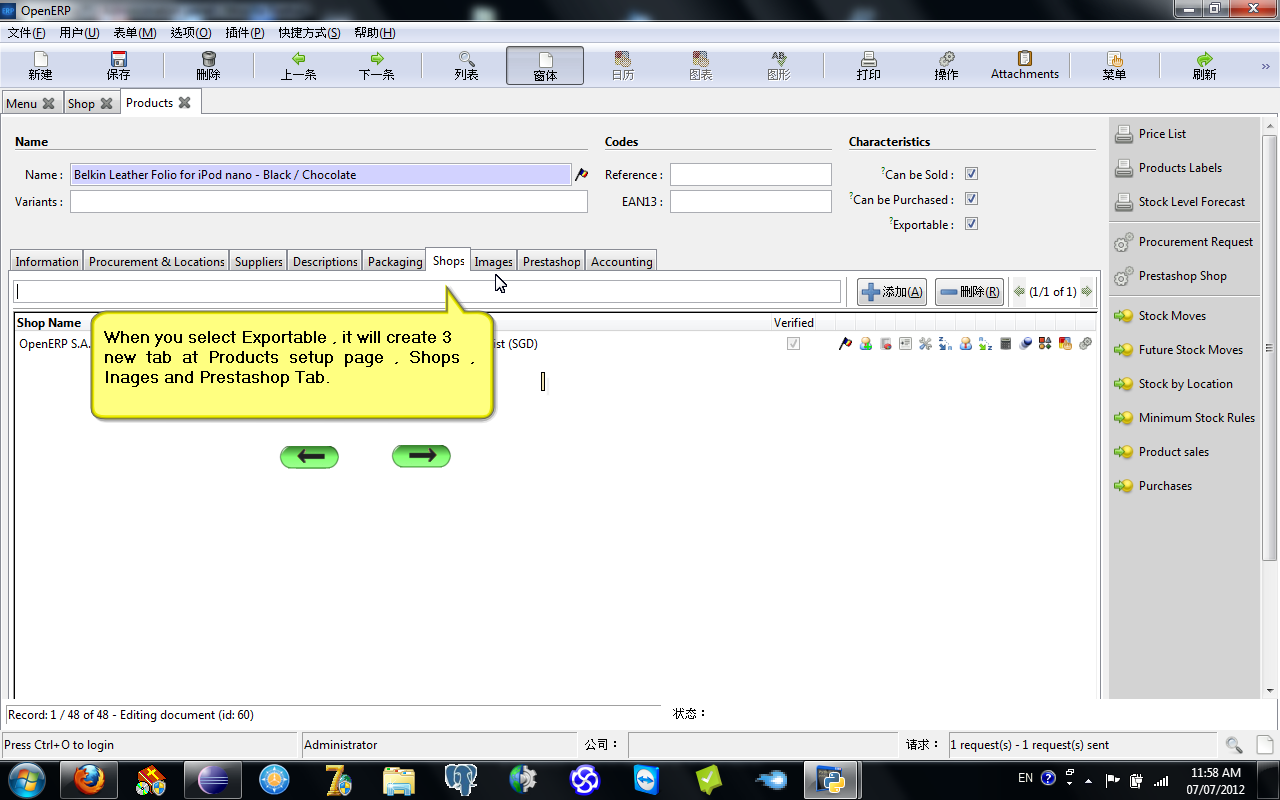Click the 添加(A) add button
The image size is (1280, 800).
point(892,292)
